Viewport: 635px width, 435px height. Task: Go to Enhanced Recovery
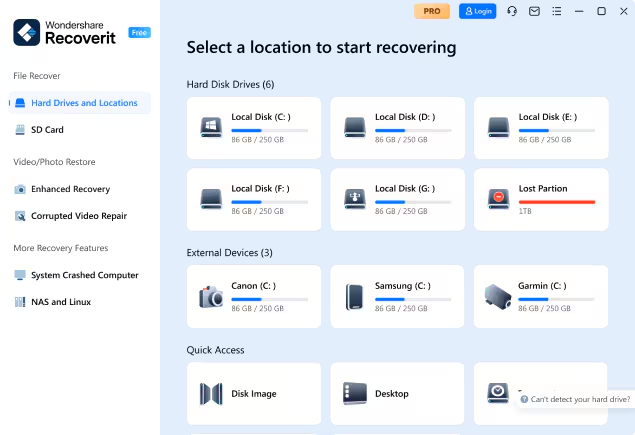pos(70,189)
